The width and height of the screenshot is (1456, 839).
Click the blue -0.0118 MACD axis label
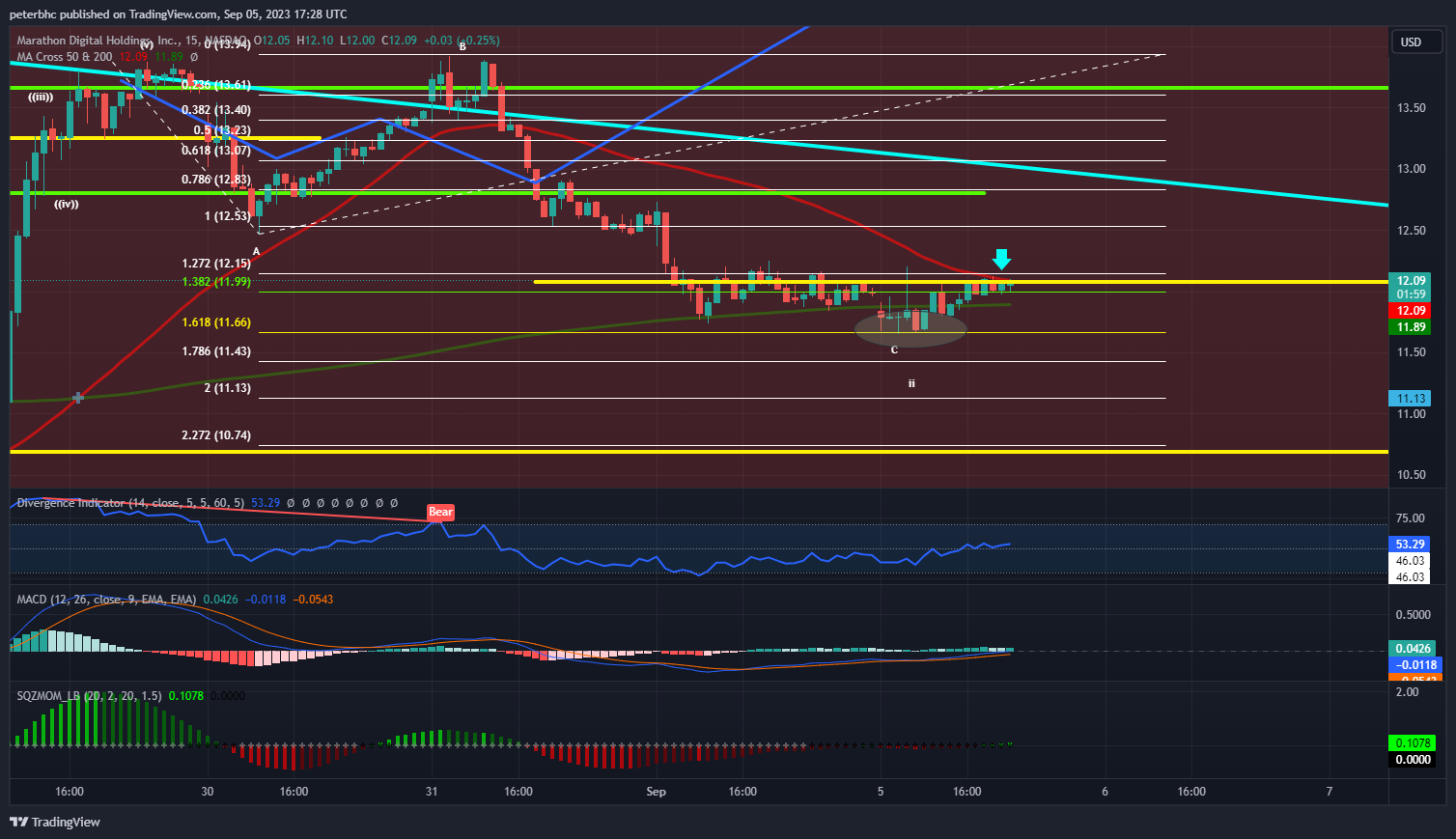pyautogui.click(x=1415, y=665)
